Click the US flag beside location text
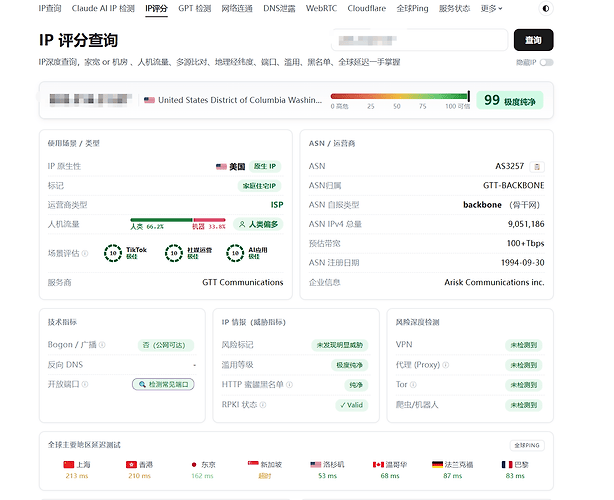 pos(149,100)
